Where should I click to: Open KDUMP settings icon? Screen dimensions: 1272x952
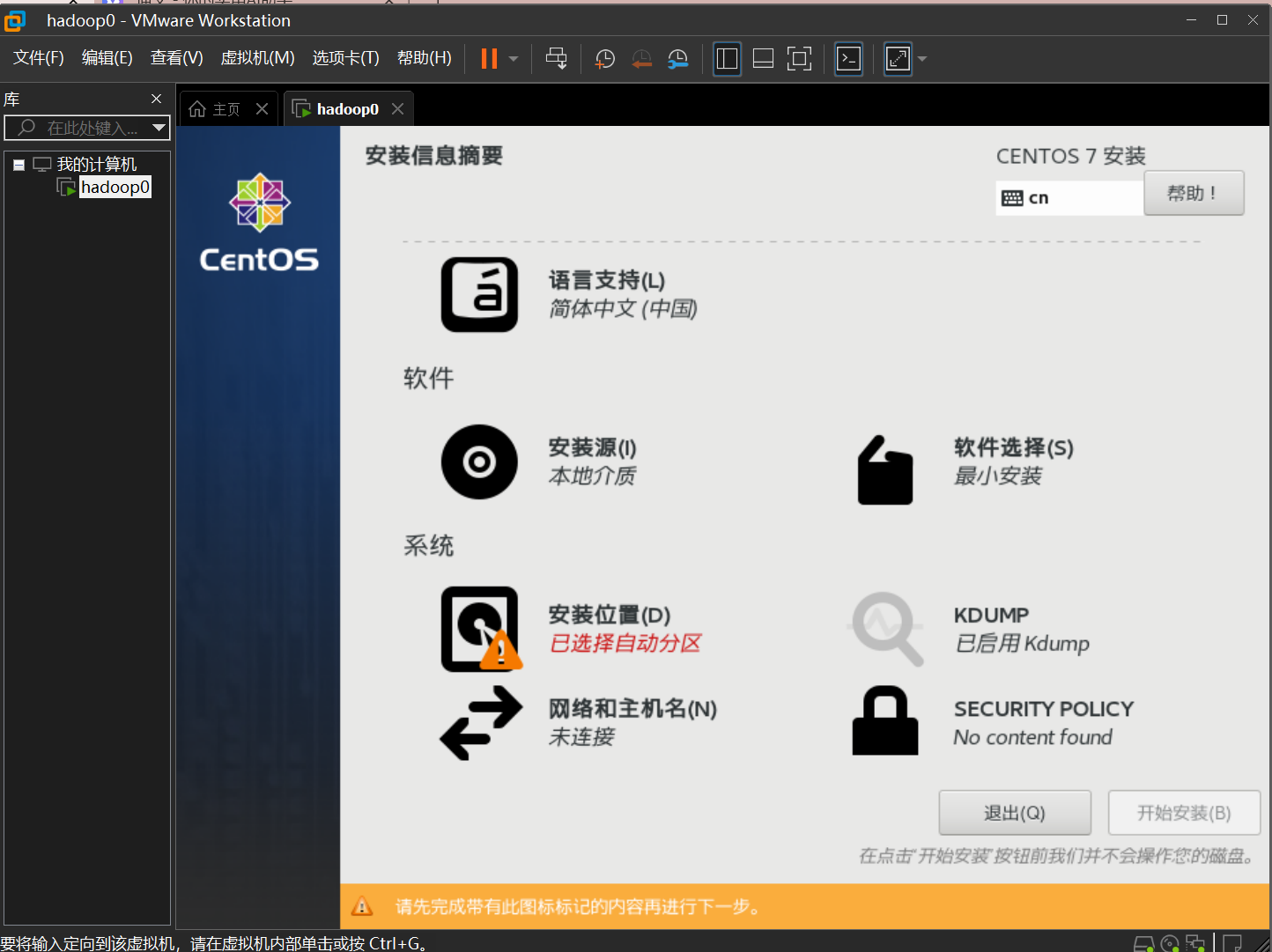pos(886,629)
